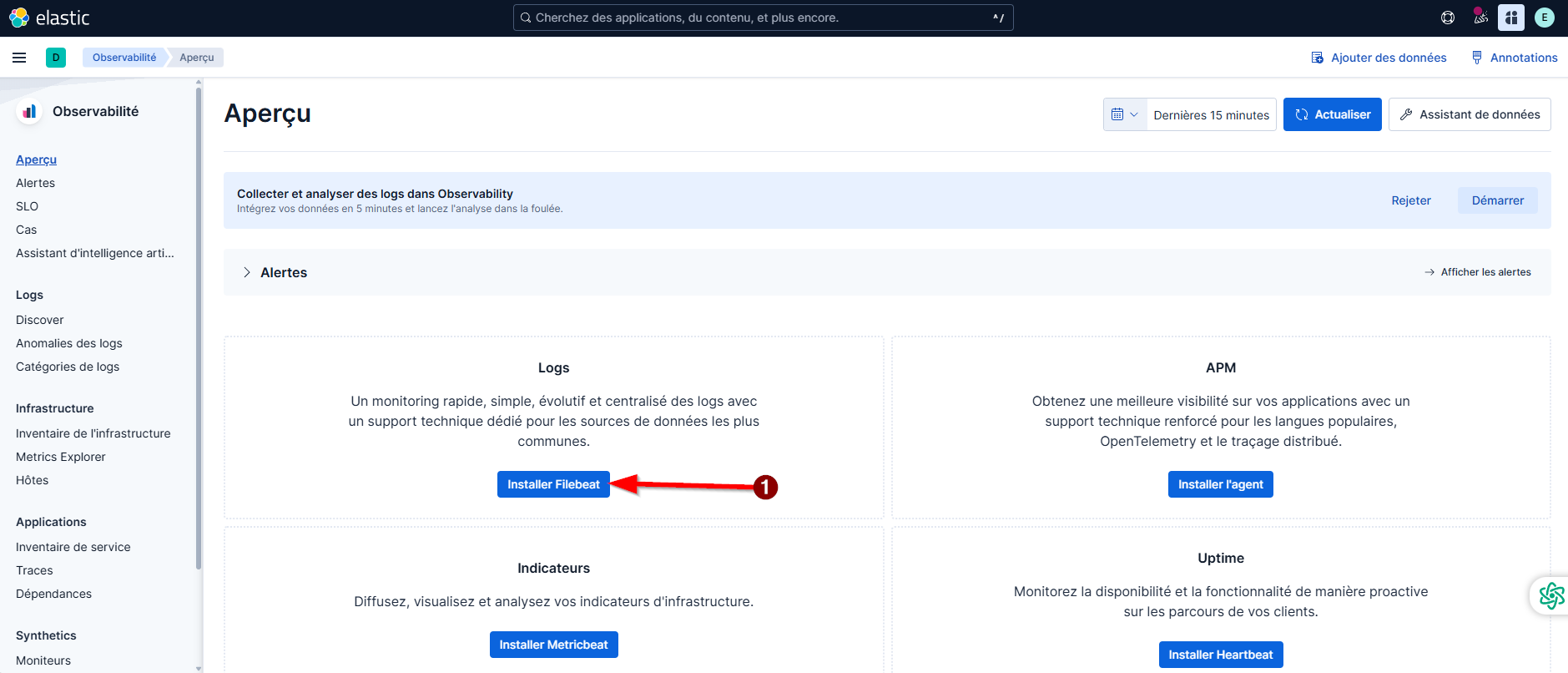
Task: Click the Observabilité sidebar logo icon
Action: pyautogui.click(x=29, y=112)
